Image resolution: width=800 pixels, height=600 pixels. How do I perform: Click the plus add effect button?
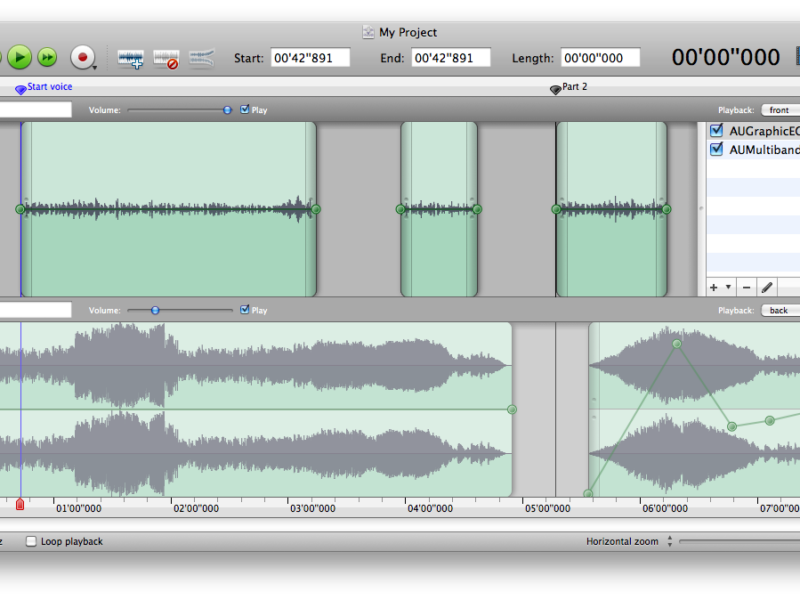[714, 287]
